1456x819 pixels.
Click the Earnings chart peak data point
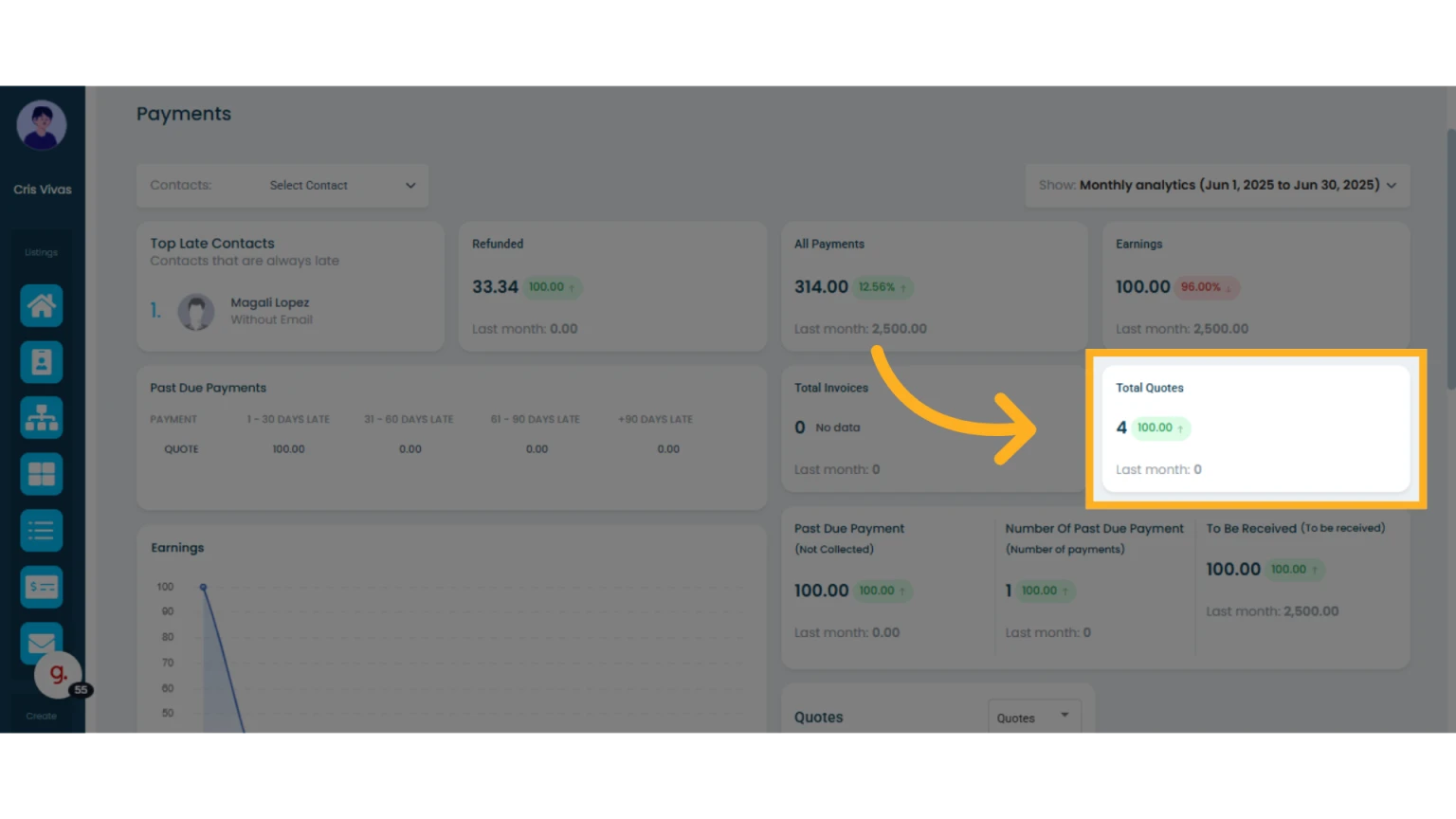pos(203,587)
